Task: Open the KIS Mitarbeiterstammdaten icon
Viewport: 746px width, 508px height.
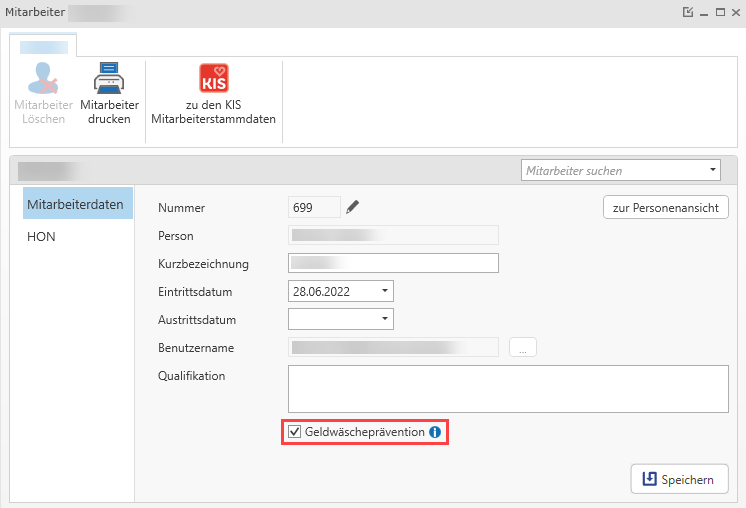Action: (x=214, y=78)
